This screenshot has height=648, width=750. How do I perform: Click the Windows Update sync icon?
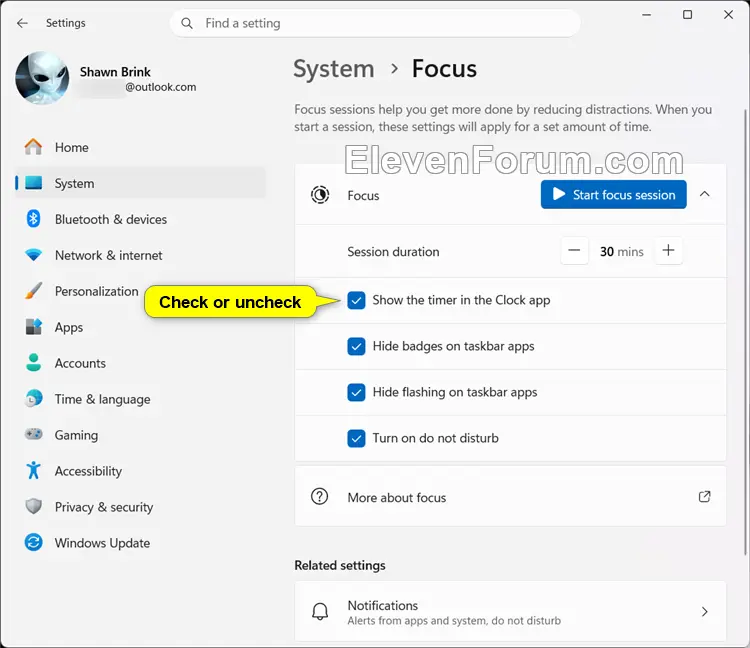click(33, 542)
